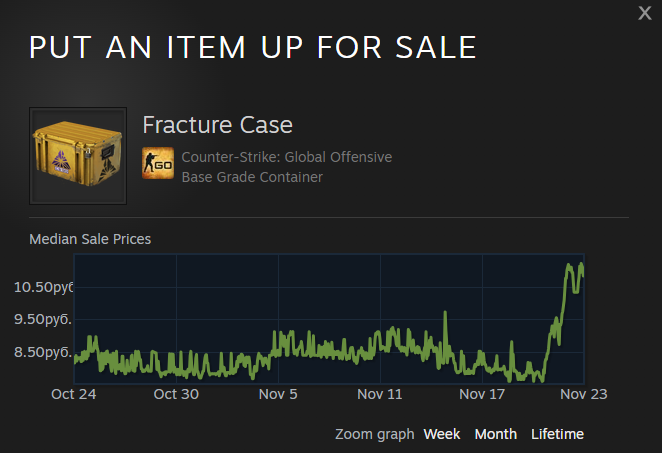Click the 8.50 руб. axis label
The image size is (662, 453).
42,352
